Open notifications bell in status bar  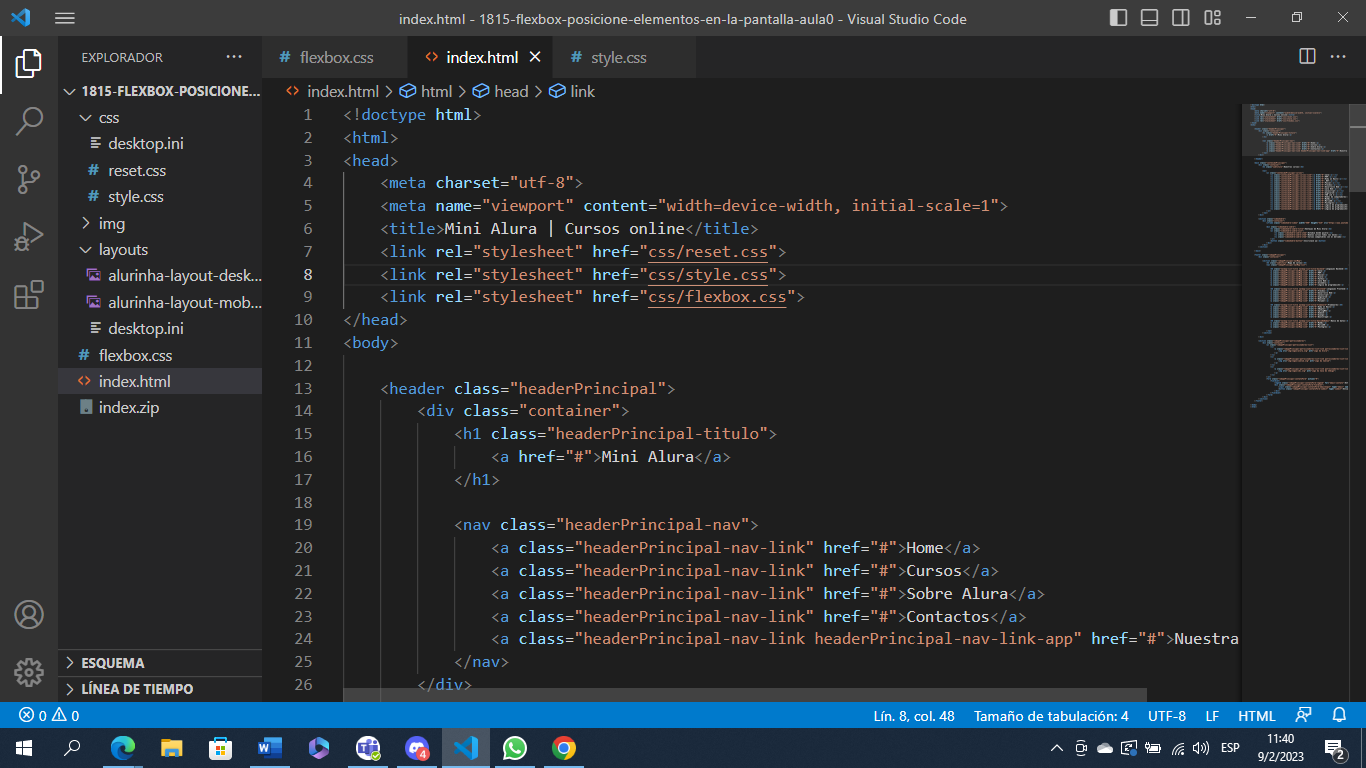coord(1340,716)
